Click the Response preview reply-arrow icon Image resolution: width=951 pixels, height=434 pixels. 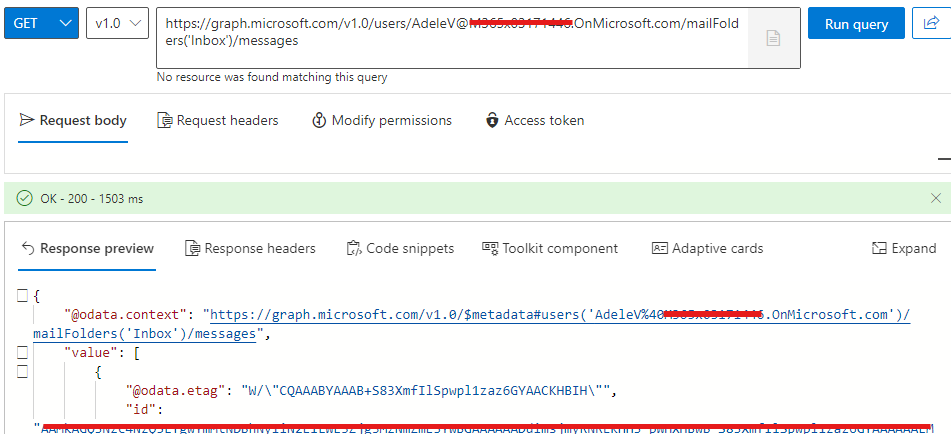coord(27,249)
